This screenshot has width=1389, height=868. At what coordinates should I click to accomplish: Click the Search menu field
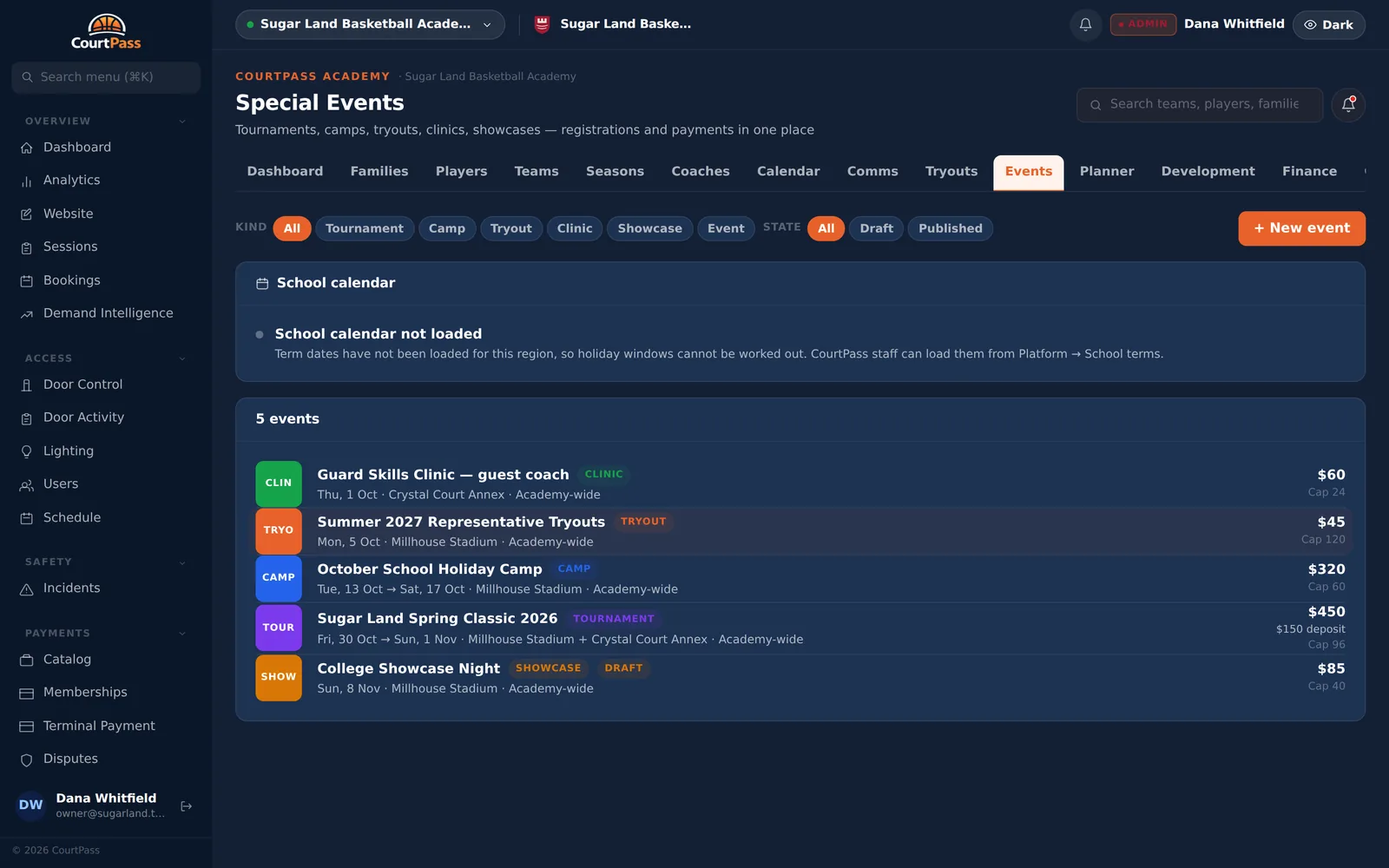pos(106,77)
